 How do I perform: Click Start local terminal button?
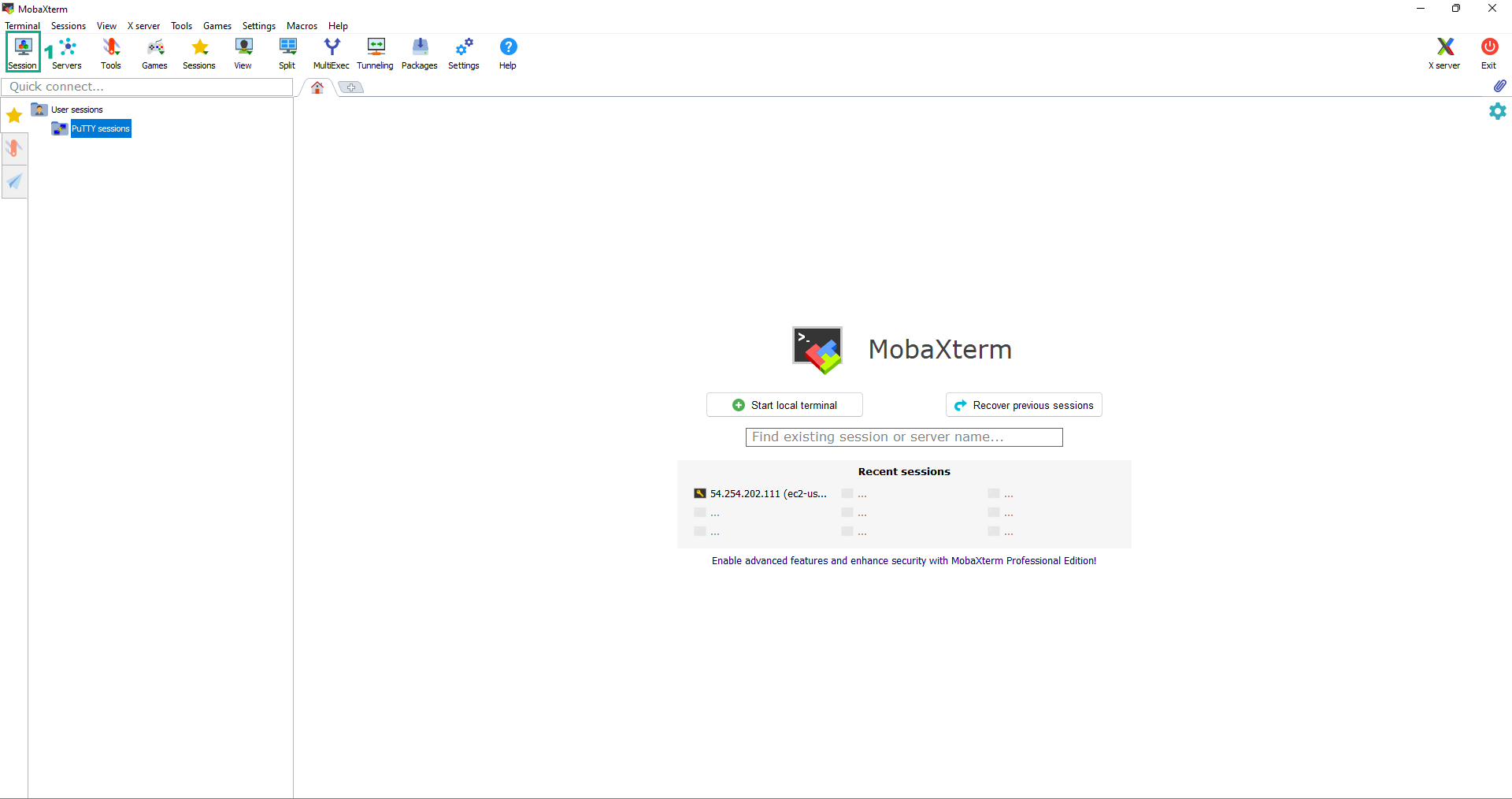784,405
